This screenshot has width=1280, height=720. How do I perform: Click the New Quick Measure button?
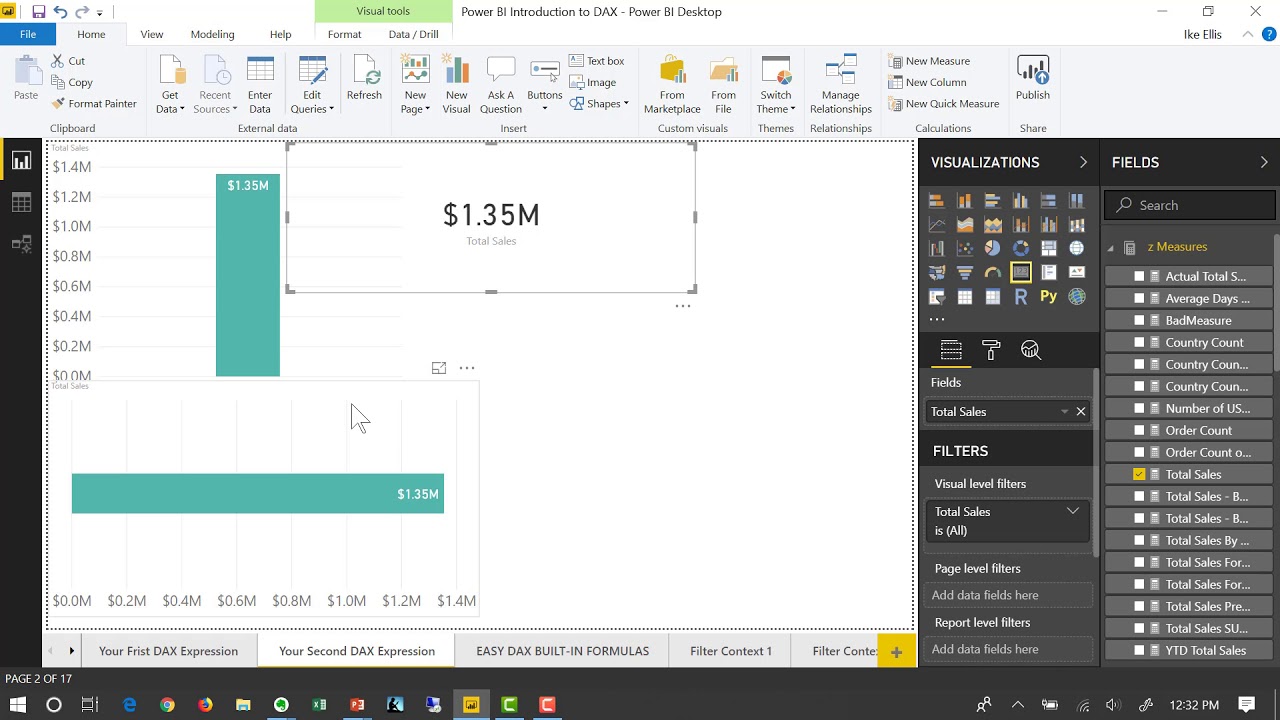point(943,104)
